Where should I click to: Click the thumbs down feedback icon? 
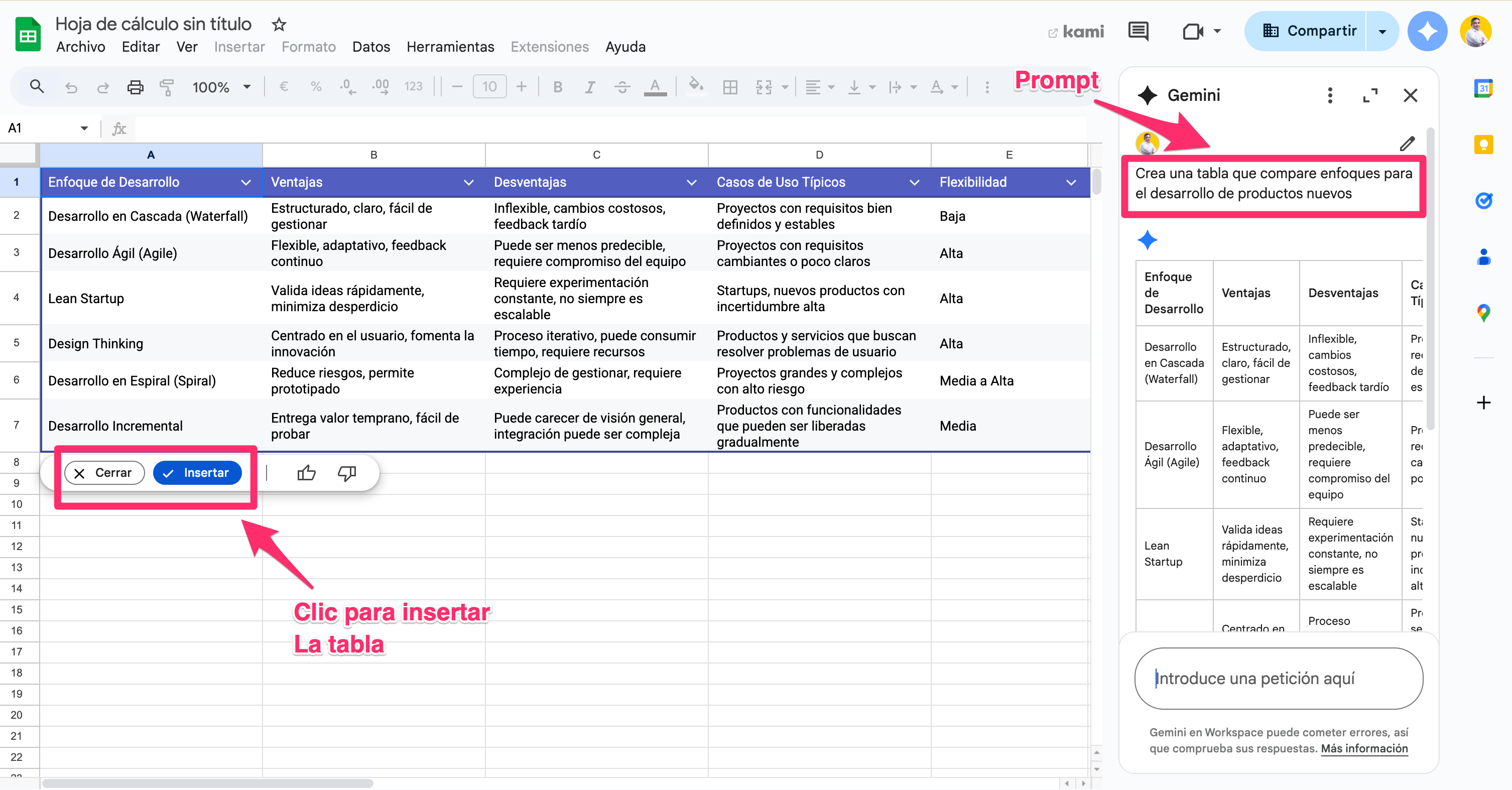click(x=347, y=473)
